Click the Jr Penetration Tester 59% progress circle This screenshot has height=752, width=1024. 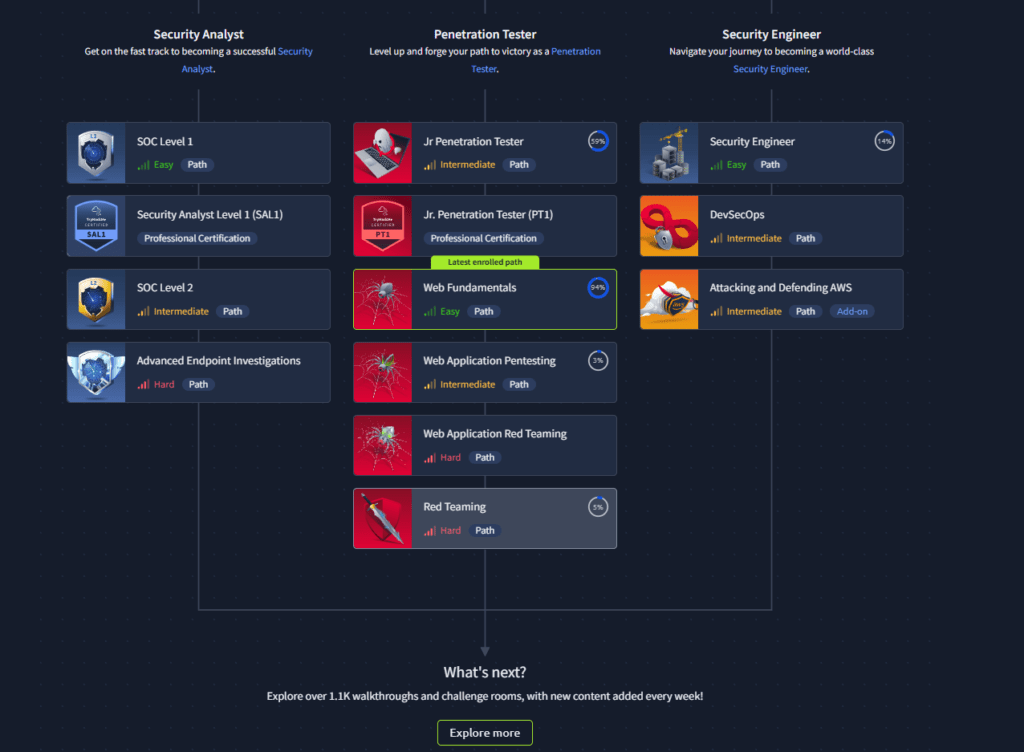[598, 141]
